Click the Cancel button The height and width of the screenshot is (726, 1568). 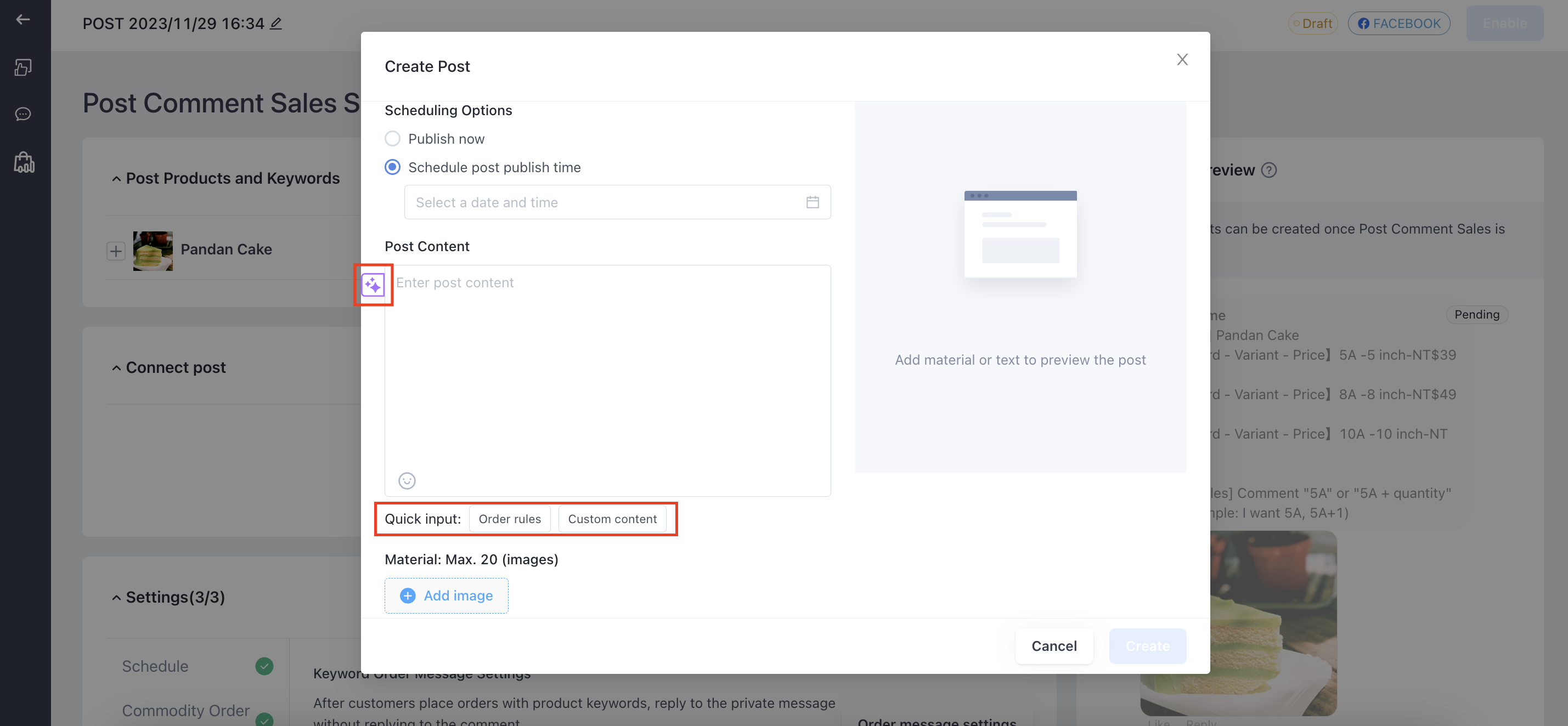1053,646
